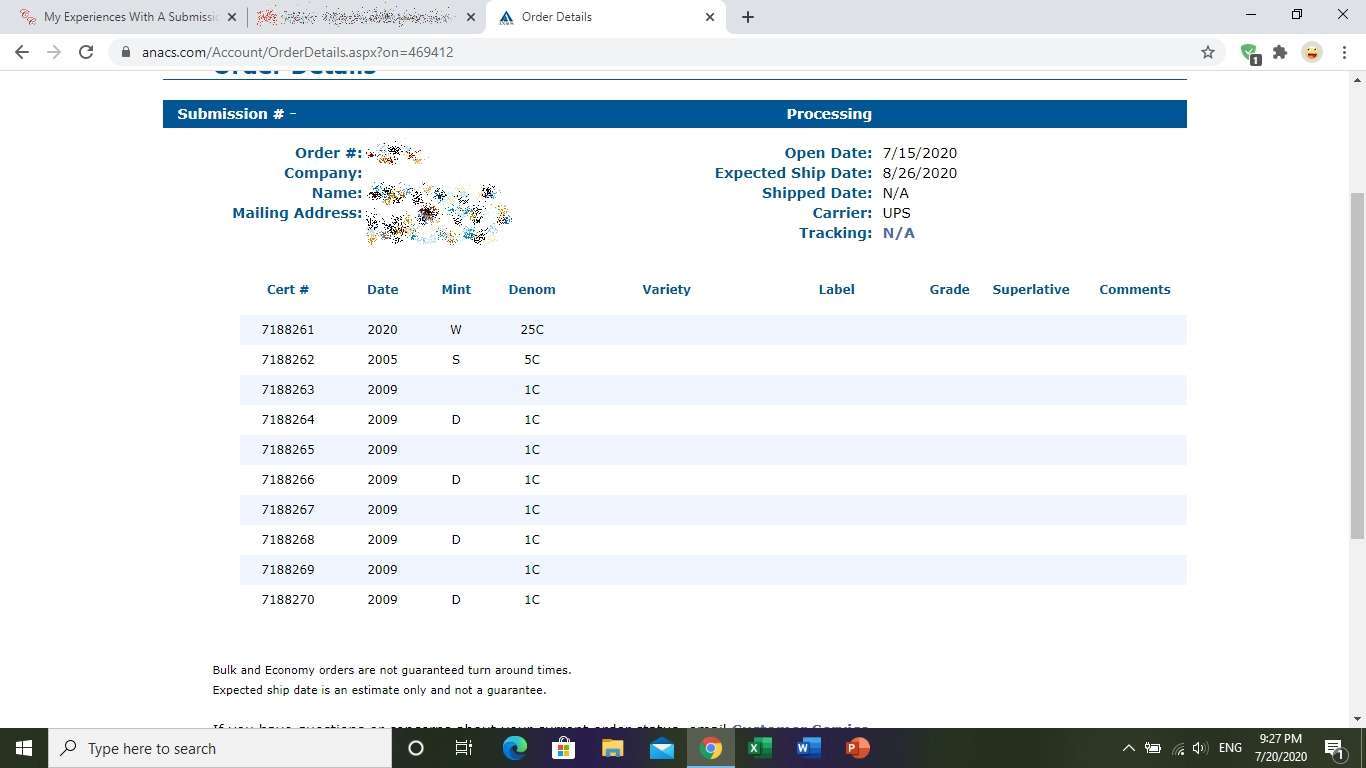Close the My Experiences With A Submission tab
The width and height of the screenshot is (1366, 768).
(232, 17)
